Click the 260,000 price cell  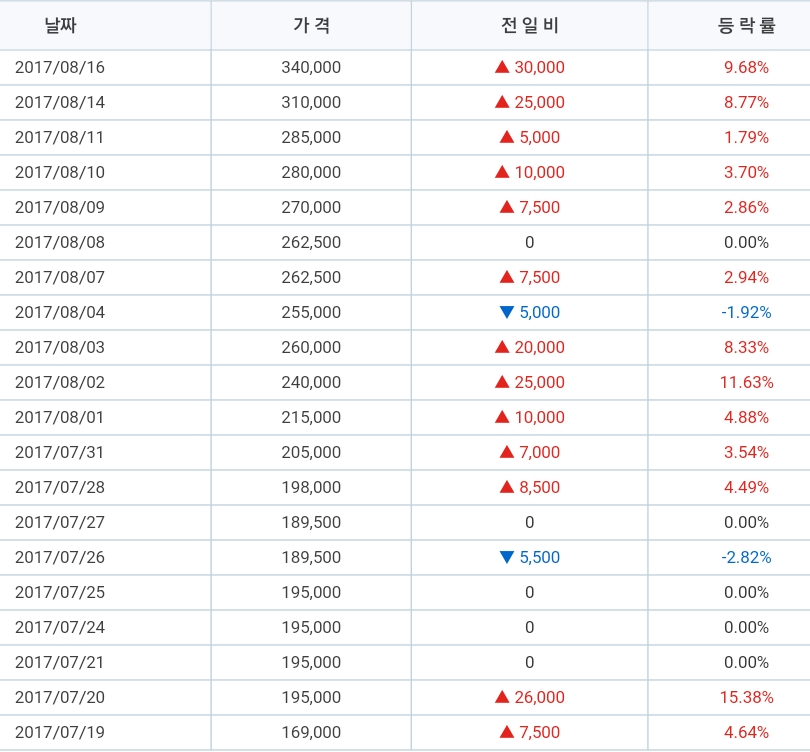tap(311, 347)
